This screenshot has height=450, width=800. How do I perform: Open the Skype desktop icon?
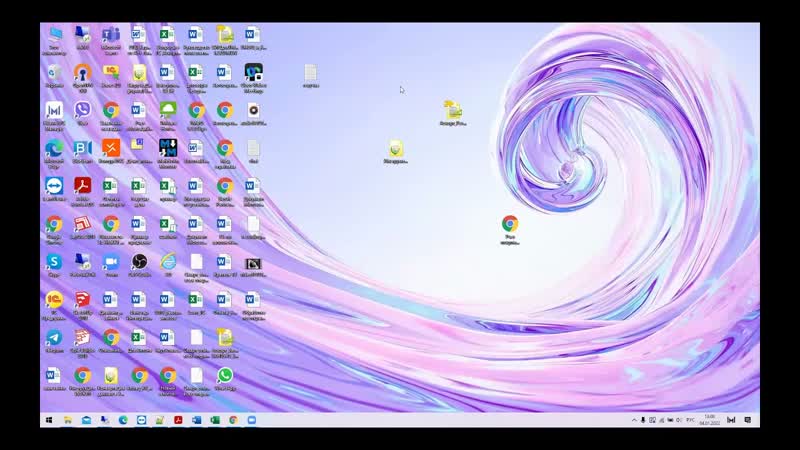click(54, 262)
